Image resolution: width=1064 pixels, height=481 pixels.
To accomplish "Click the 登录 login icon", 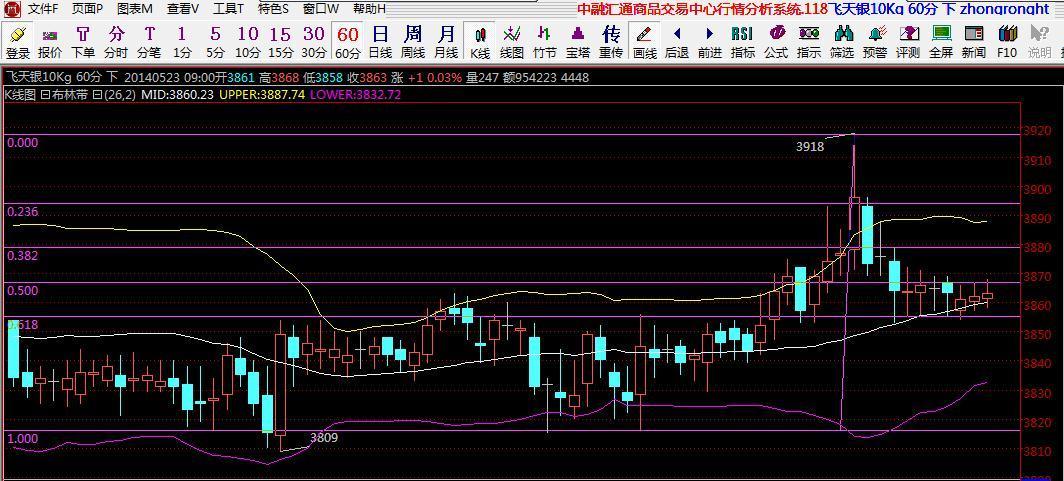I will click(x=17, y=41).
